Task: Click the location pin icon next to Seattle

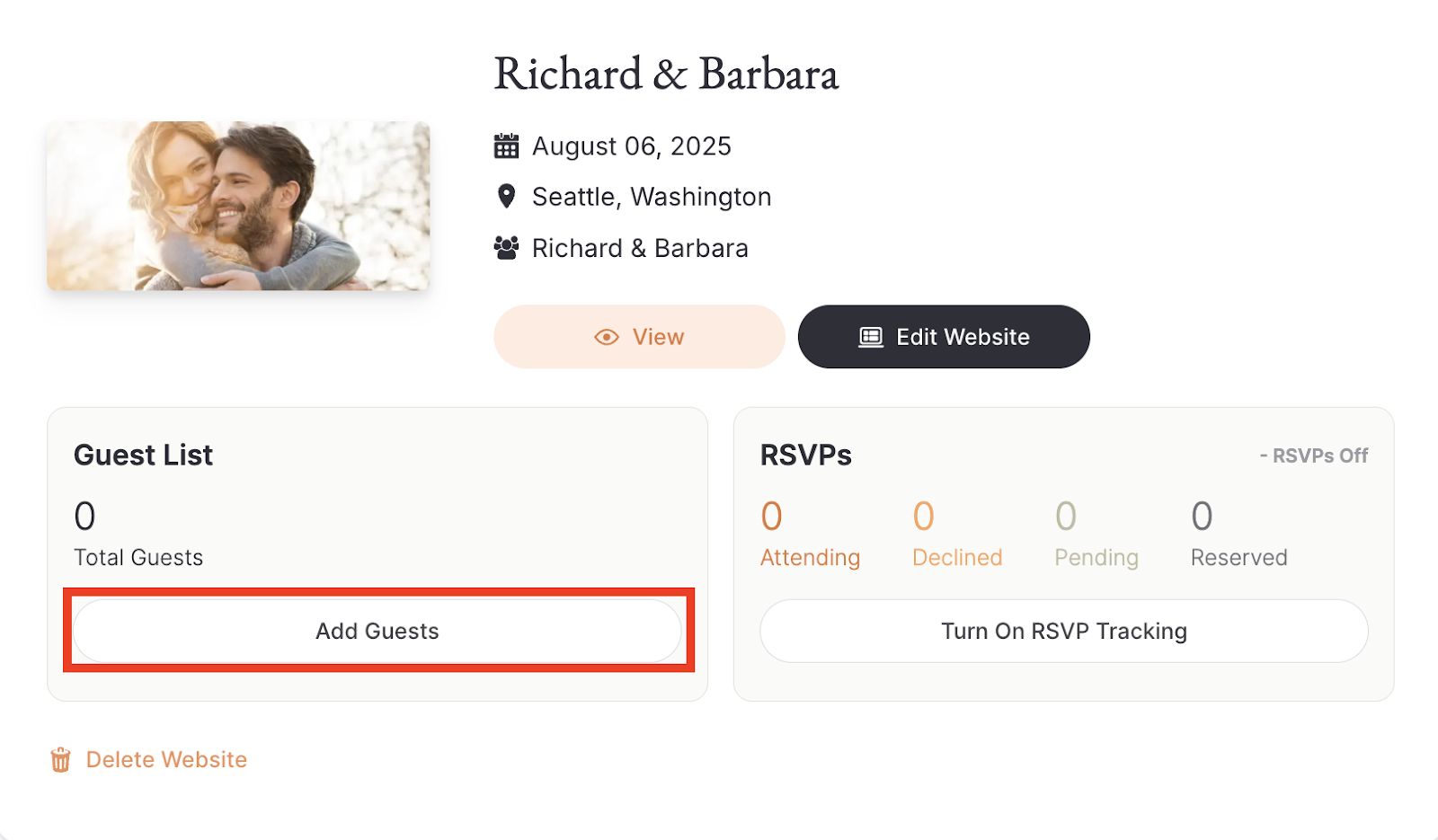Action: tap(506, 196)
